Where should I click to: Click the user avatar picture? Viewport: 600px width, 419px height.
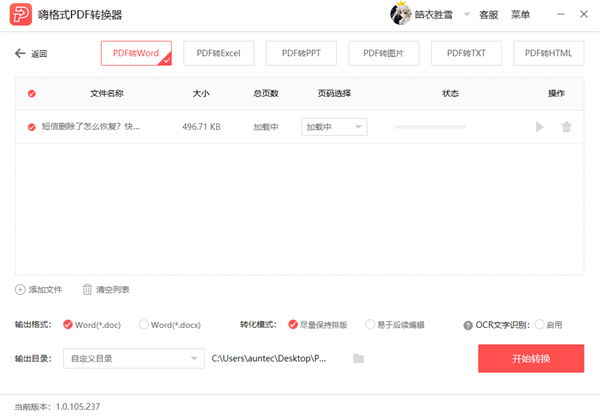click(x=400, y=15)
